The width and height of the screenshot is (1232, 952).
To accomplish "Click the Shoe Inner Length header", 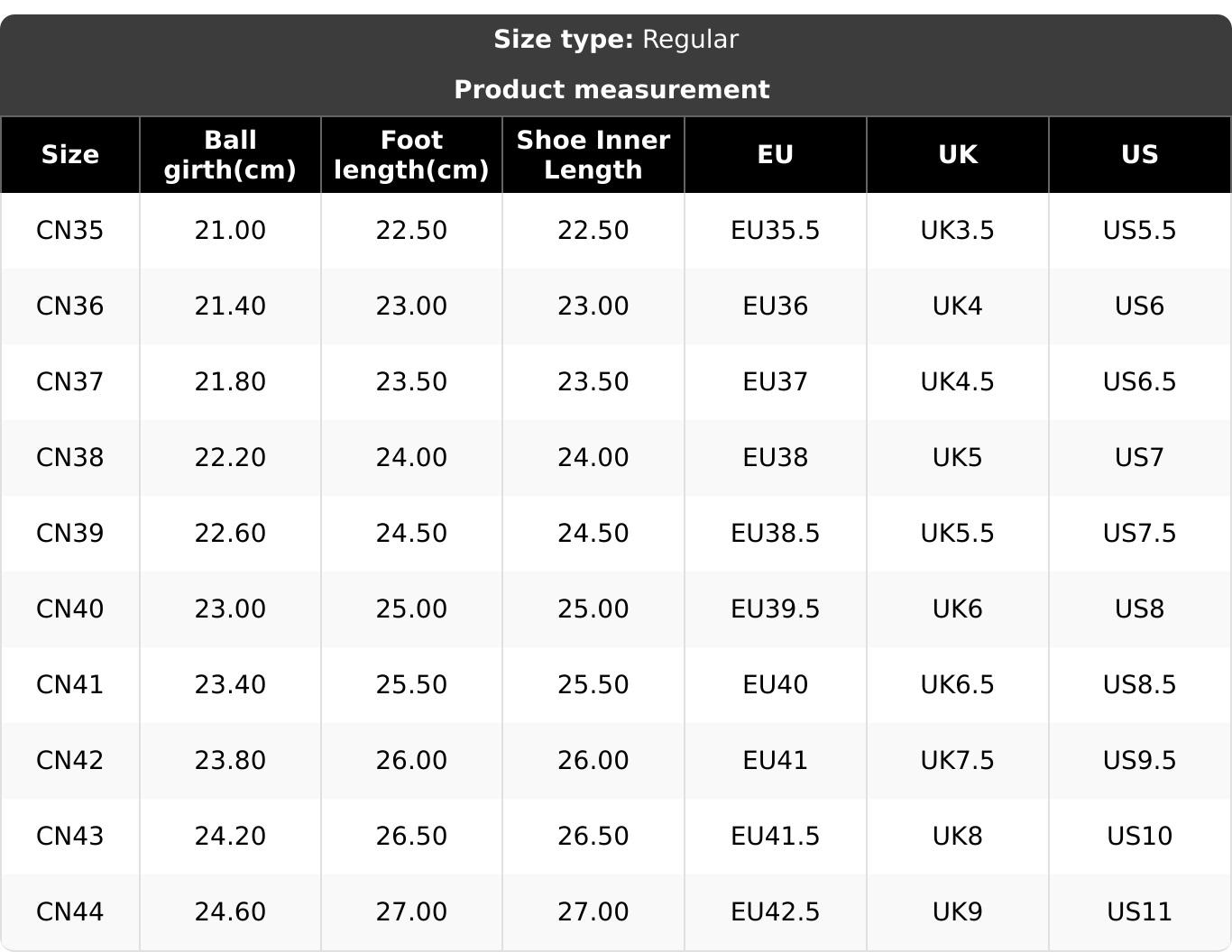I will [x=593, y=154].
